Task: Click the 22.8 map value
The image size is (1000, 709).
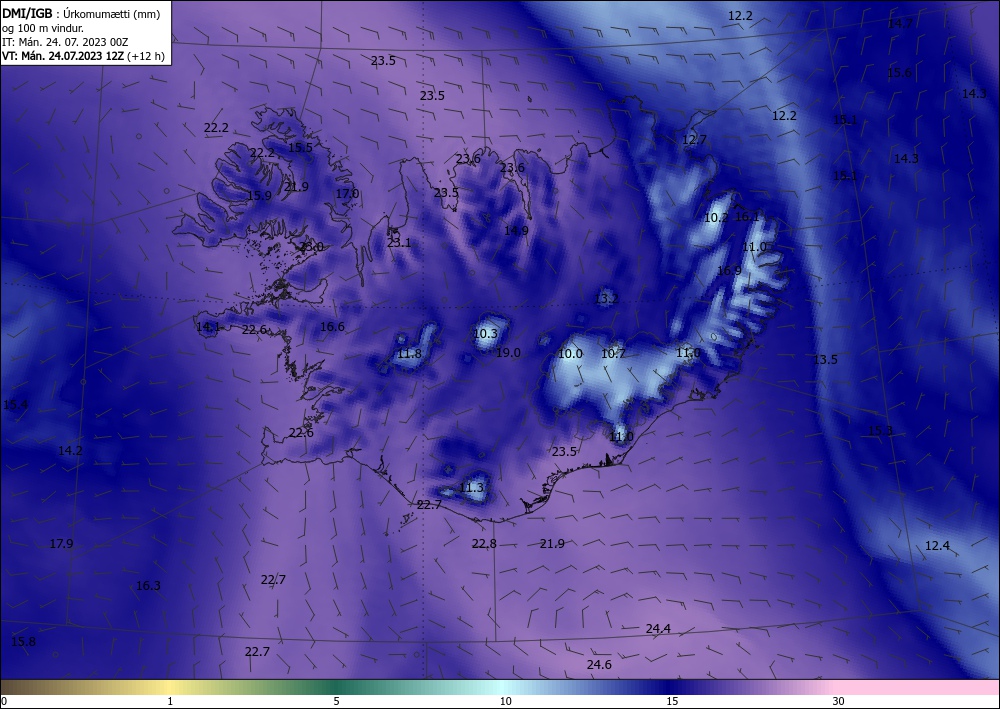Action: point(484,544)
